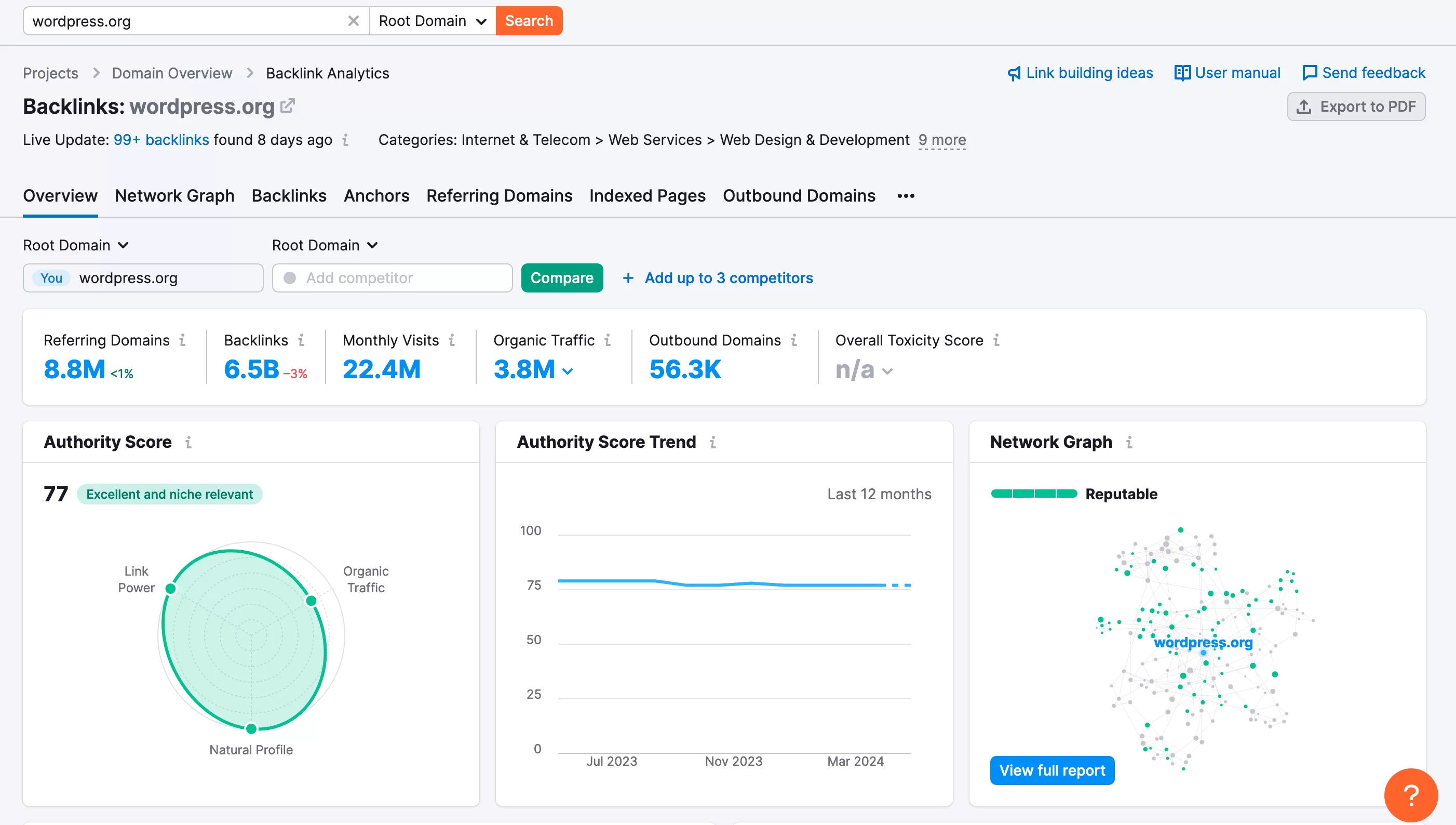The image size is (1456, 825).
Task: Expand the Root Domain selector dropdown
Action: (x=77, y=244)
